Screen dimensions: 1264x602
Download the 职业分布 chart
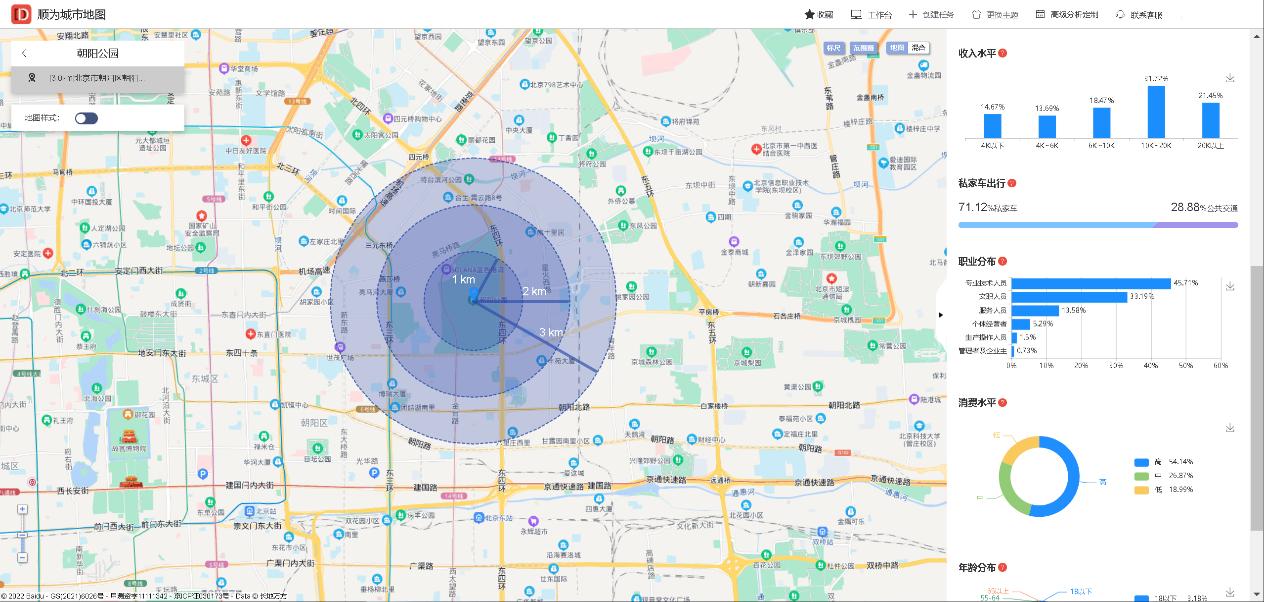(x=1230, y=286)
